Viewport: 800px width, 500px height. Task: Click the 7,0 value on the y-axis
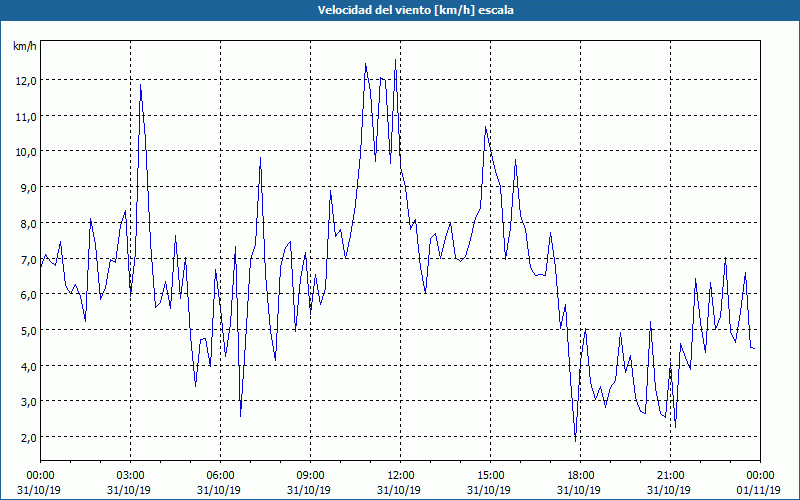click(28, 259)
